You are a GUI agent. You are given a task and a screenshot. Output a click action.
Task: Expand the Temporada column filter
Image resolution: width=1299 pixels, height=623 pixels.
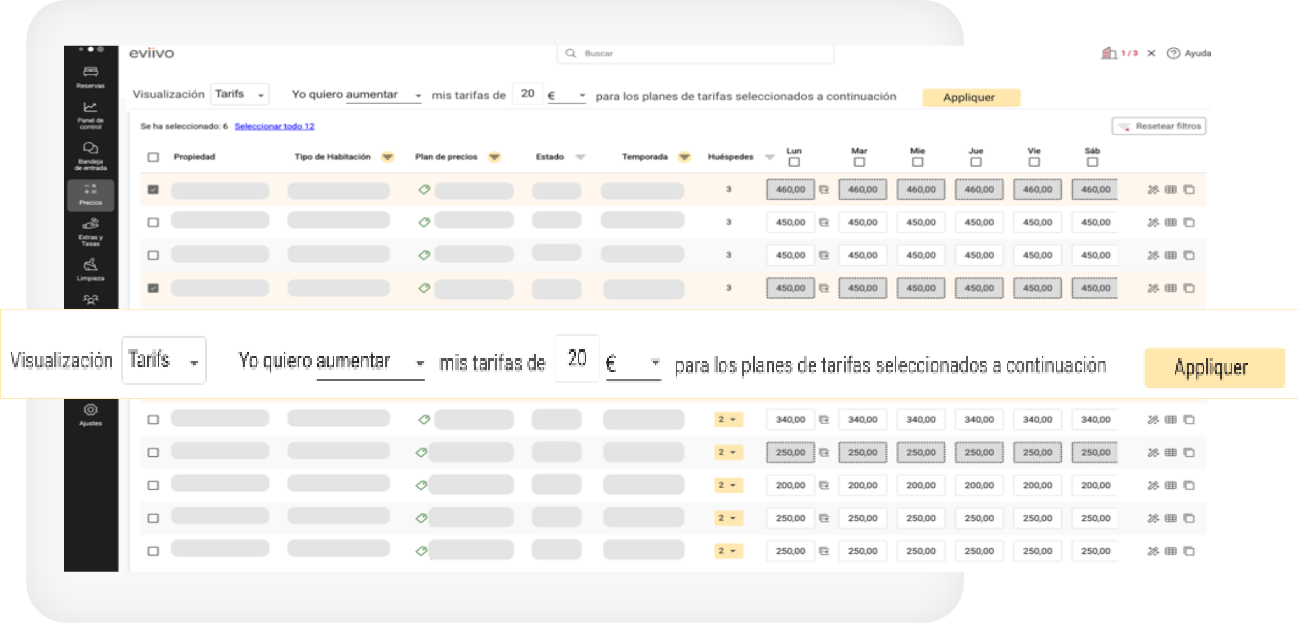(684, 157)
